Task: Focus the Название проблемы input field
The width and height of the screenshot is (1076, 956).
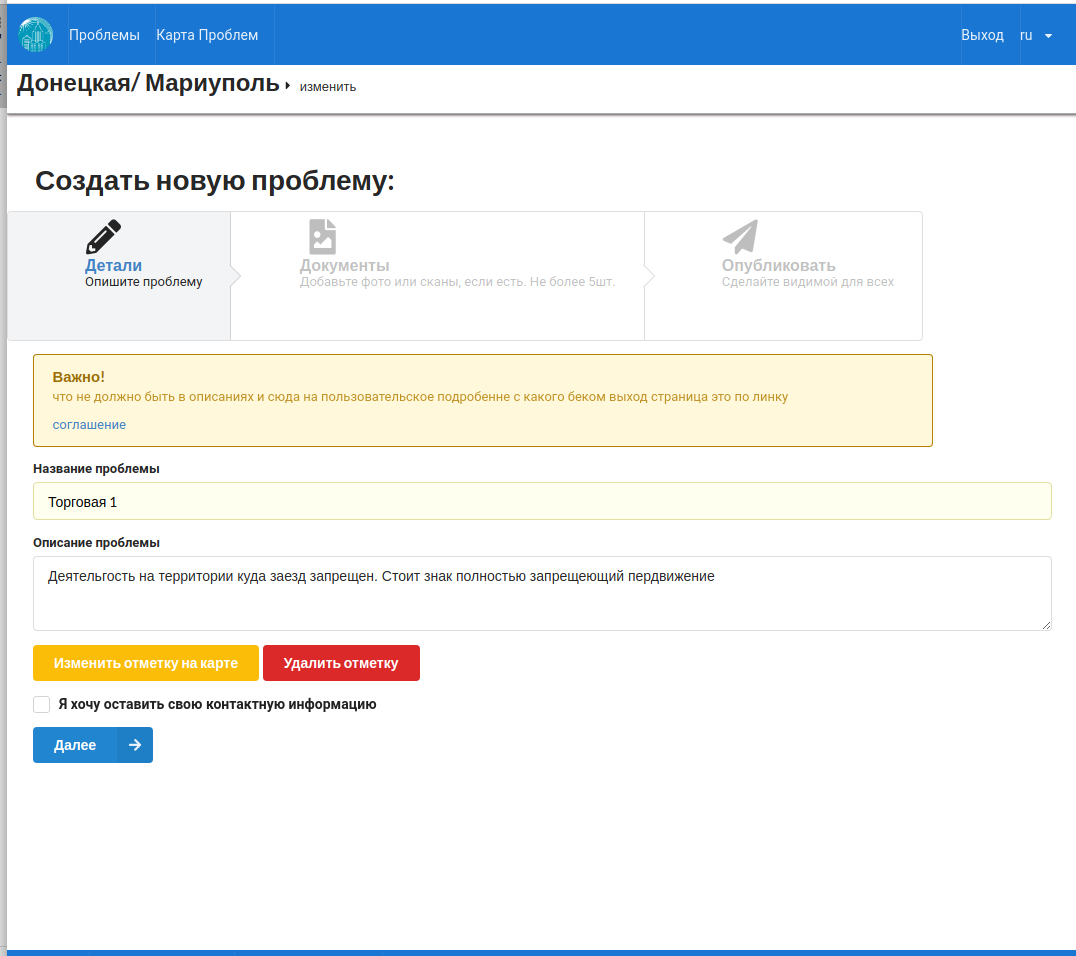Action: (542, 501)
